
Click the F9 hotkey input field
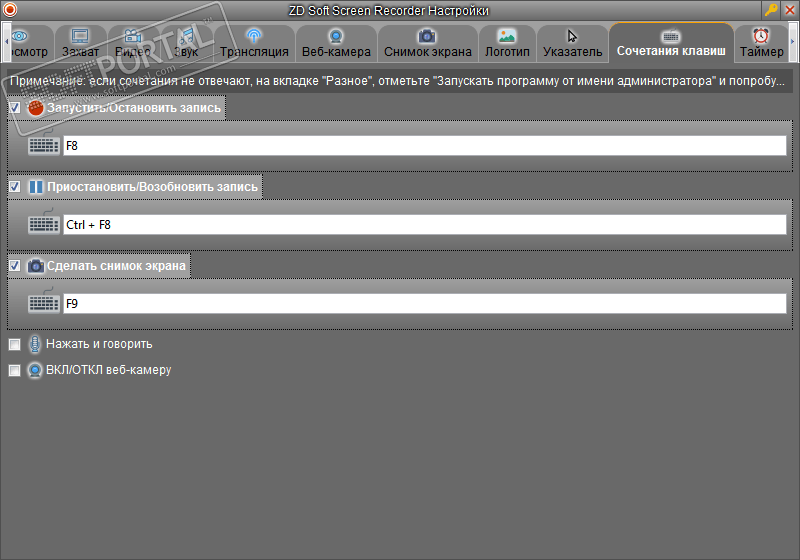point(424,304)
